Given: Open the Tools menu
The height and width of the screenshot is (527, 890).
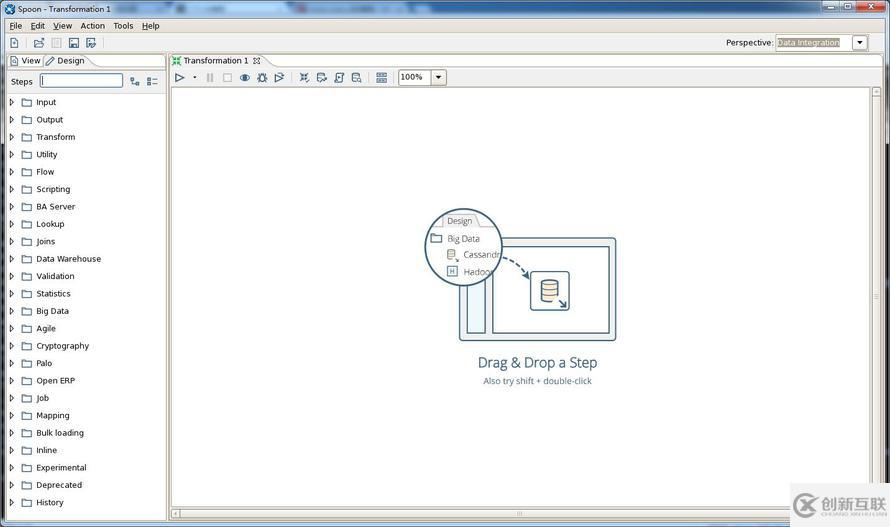Looking at the screenshot, I should coord(123,26).
